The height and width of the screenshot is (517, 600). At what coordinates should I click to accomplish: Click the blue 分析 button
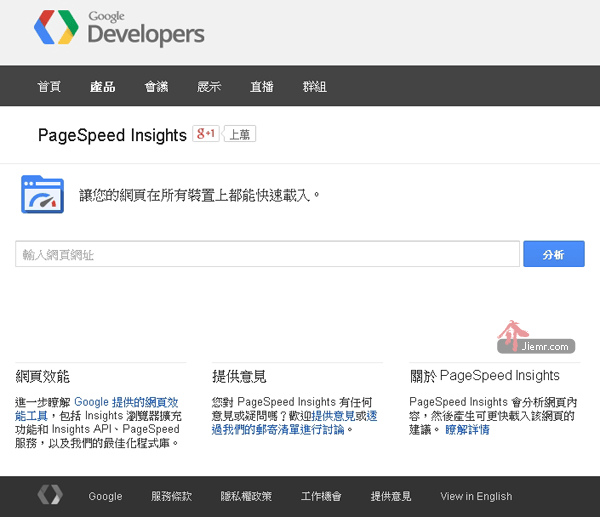554,254
